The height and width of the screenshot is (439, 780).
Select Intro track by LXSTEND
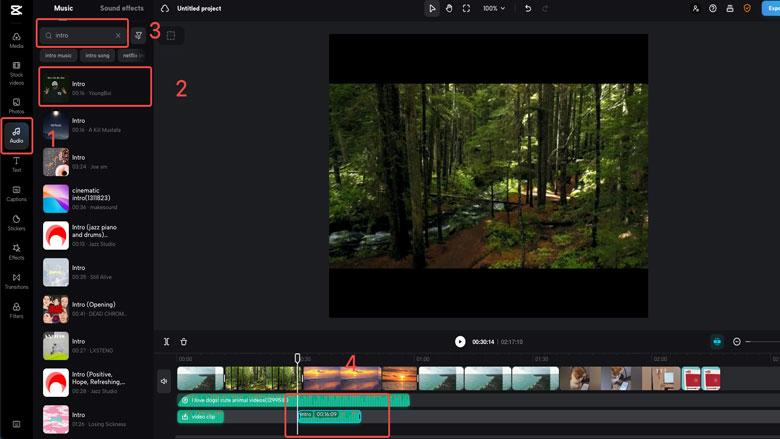click(x=95, y=346)
